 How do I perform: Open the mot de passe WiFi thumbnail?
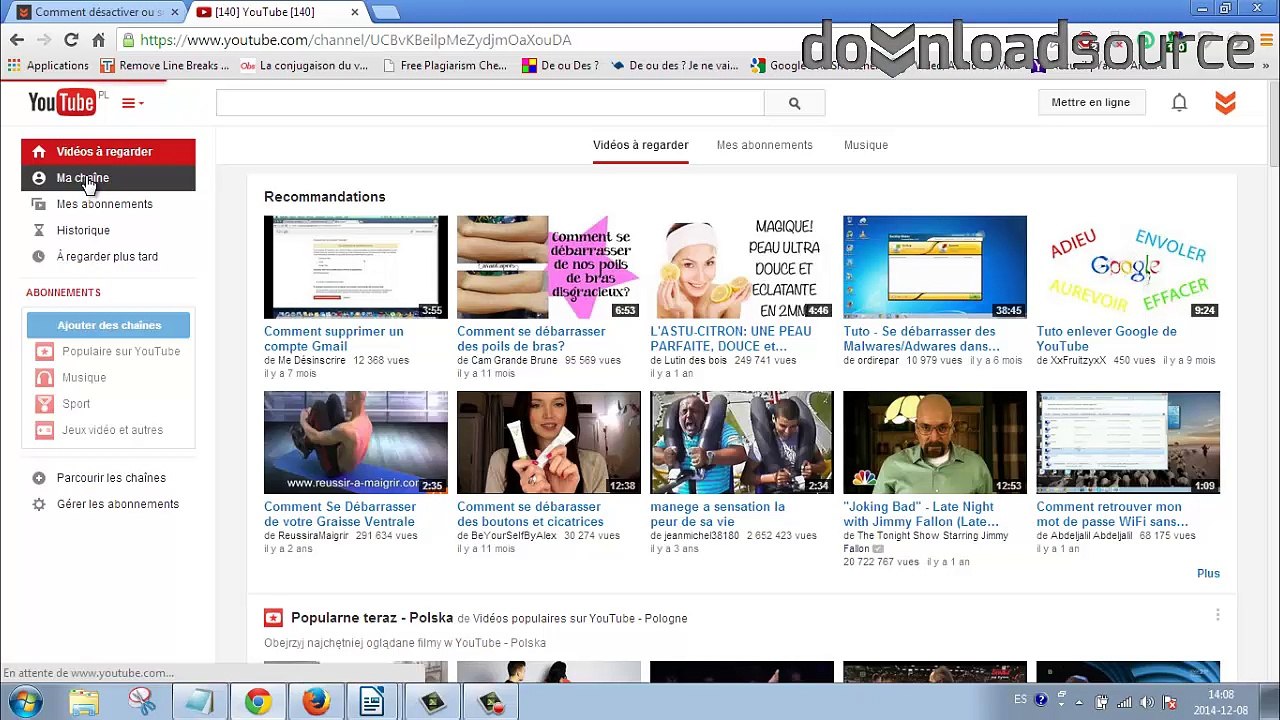(1128, 442)
